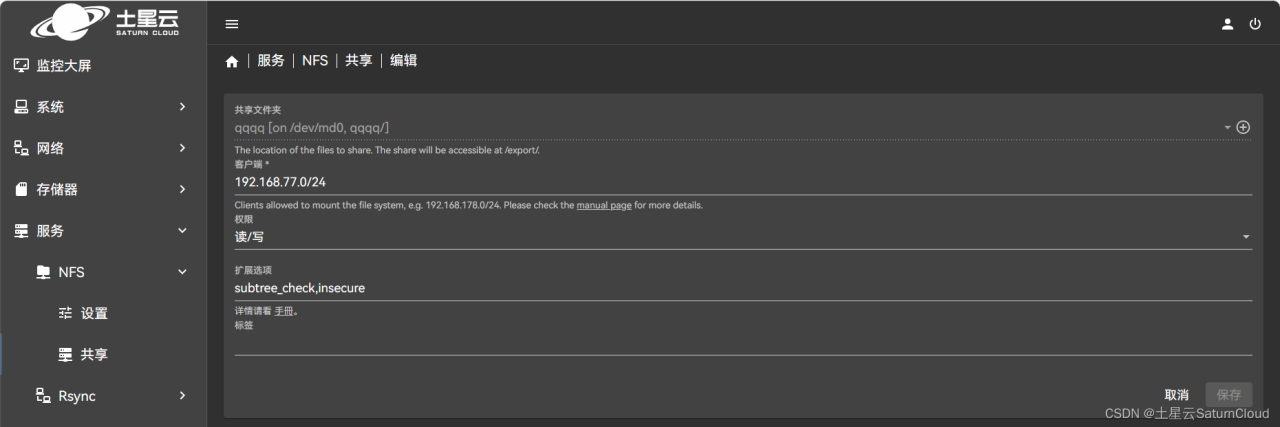Click the 取消 cancel button
This screenshot has height=427, width=1280.
(x=1176, y=395)
